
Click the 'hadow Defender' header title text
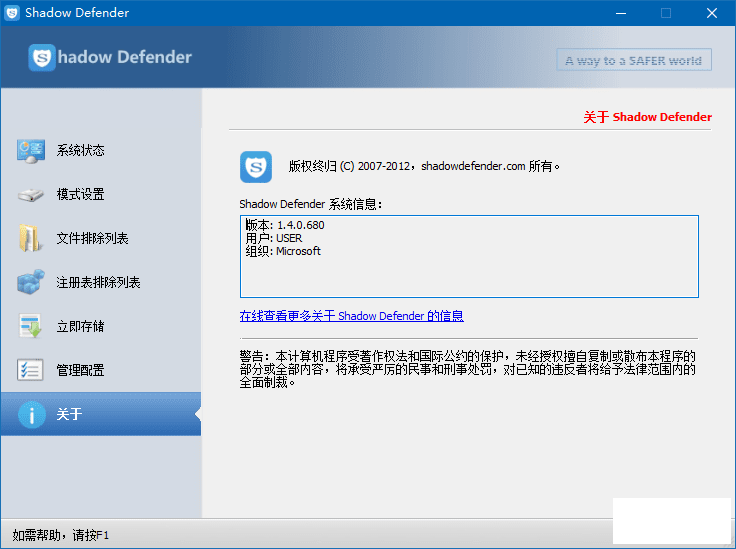(x=124, y=57)
